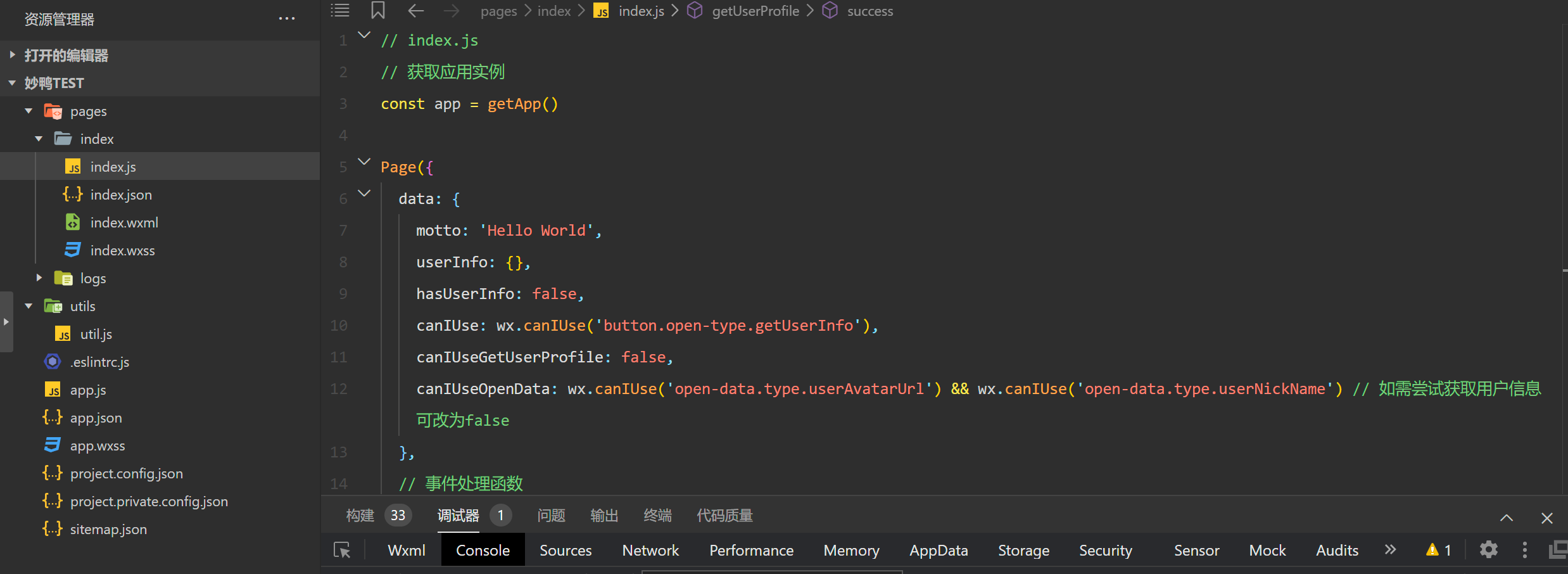Click the getUserProfile breadcrumb label
The width and height of the screenshot is (1568, 574).
tap(756, 11)
